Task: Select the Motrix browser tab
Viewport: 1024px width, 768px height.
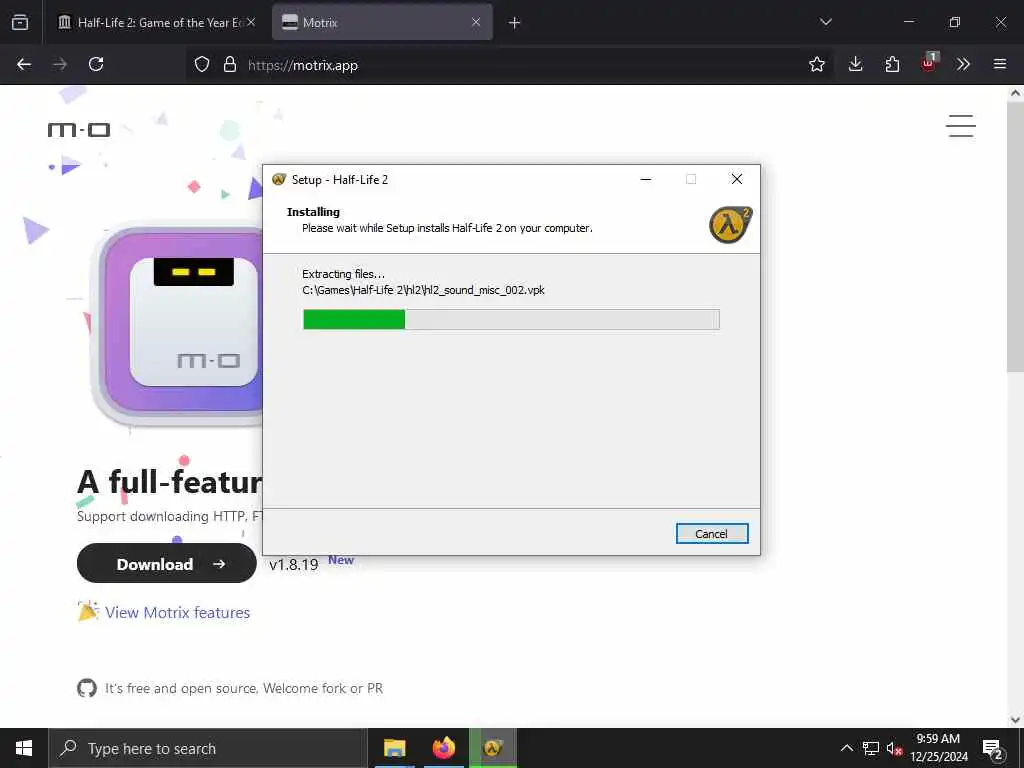Action: tap(382, 22)
